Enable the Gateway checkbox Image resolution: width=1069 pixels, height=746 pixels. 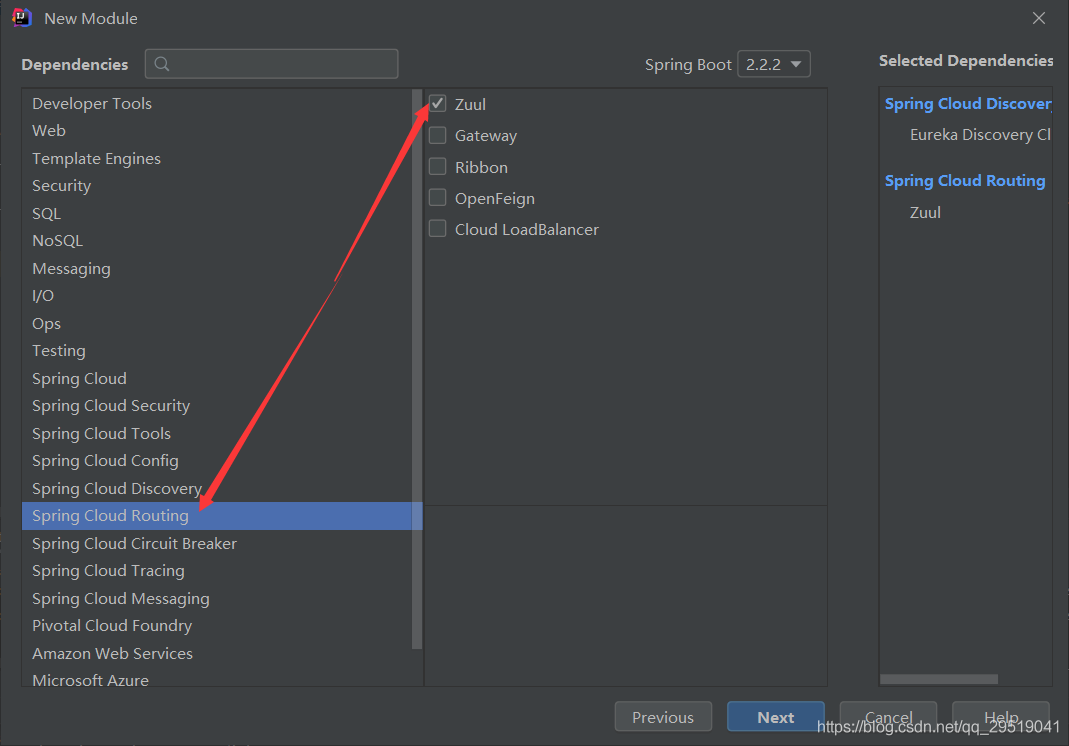(x=438, y=136)
